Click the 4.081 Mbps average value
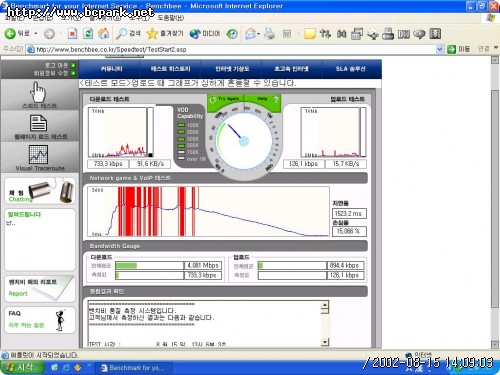Image resolution: width=500 pixels, height=375 pixels. pyautogui.click(x=203, y=266)
